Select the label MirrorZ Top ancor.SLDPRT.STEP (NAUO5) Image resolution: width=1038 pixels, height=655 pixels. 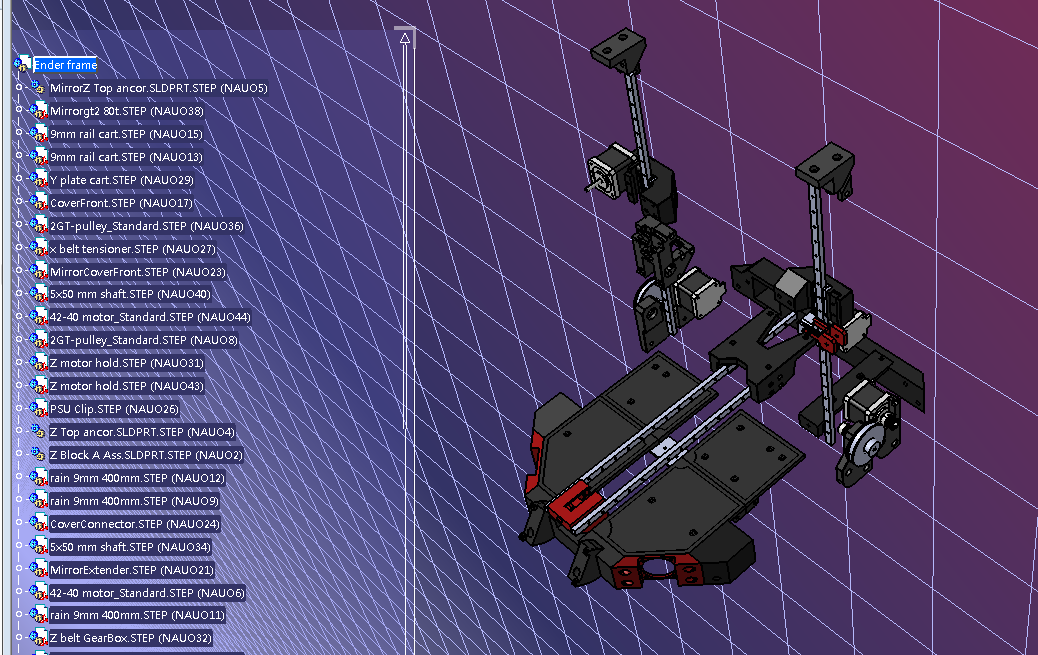tap(159, 88)
